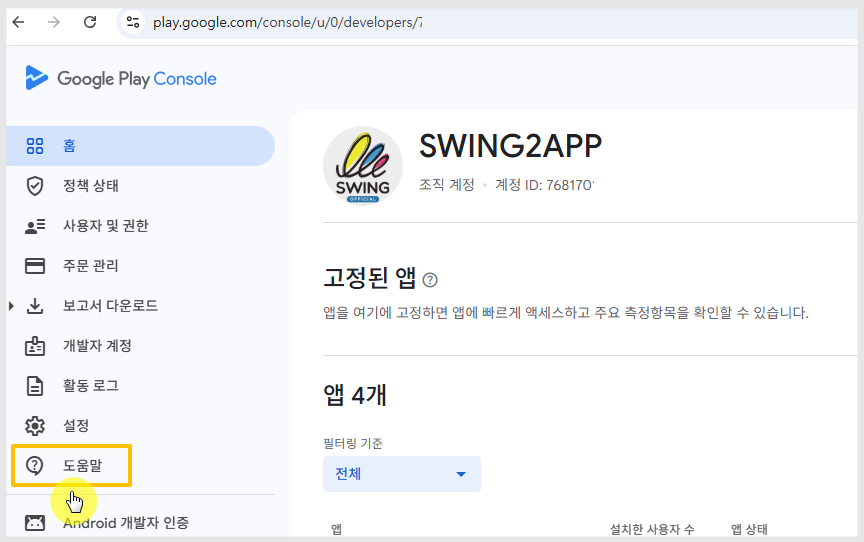
Task: Click the Settings gear icon
Action: coord(35,426)
